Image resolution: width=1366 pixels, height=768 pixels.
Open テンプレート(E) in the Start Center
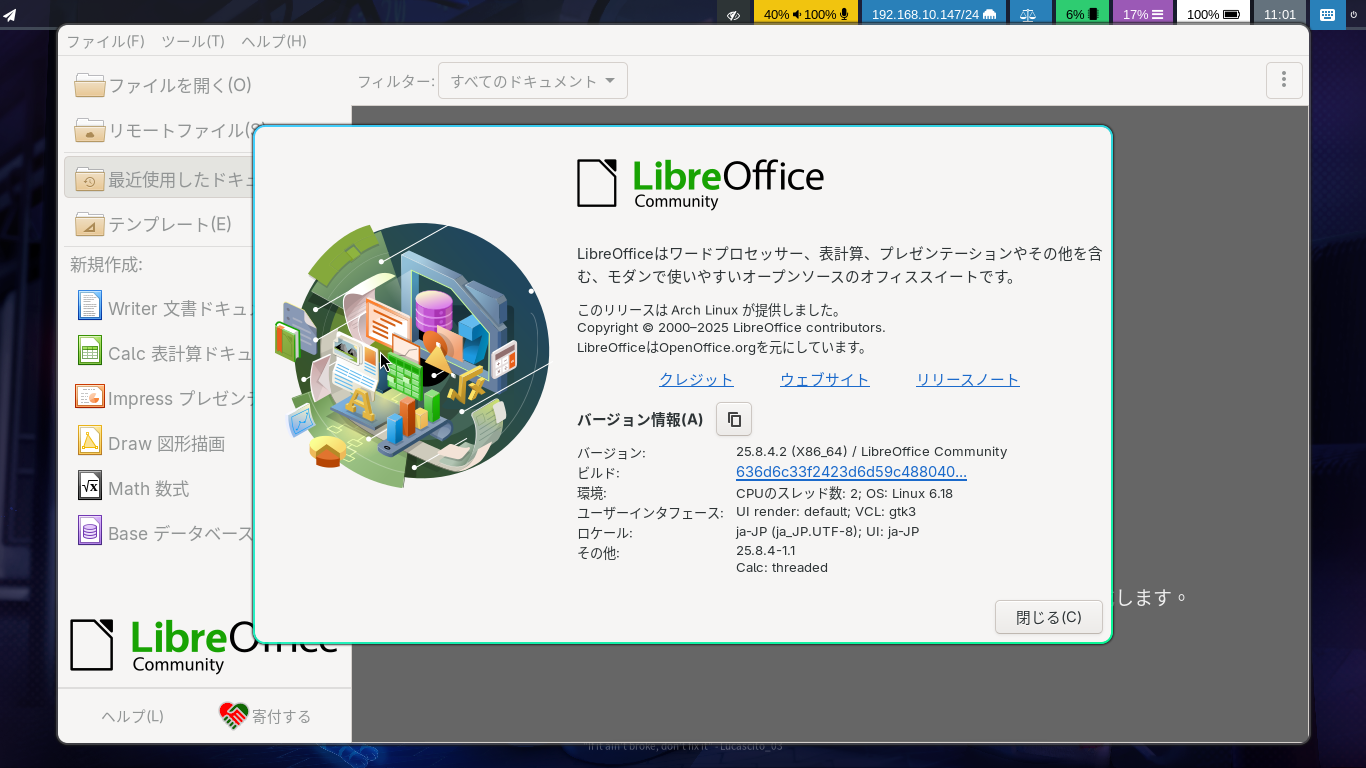pos(158,223)
